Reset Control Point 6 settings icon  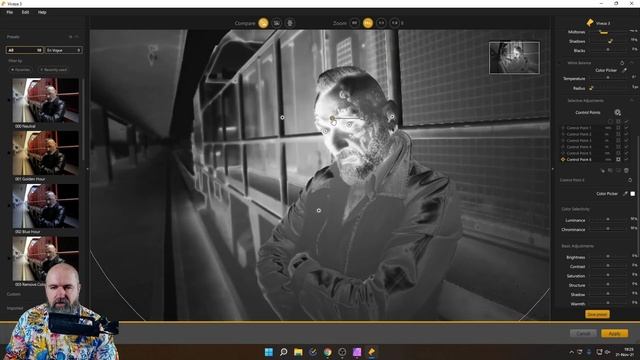click(630, 180)
